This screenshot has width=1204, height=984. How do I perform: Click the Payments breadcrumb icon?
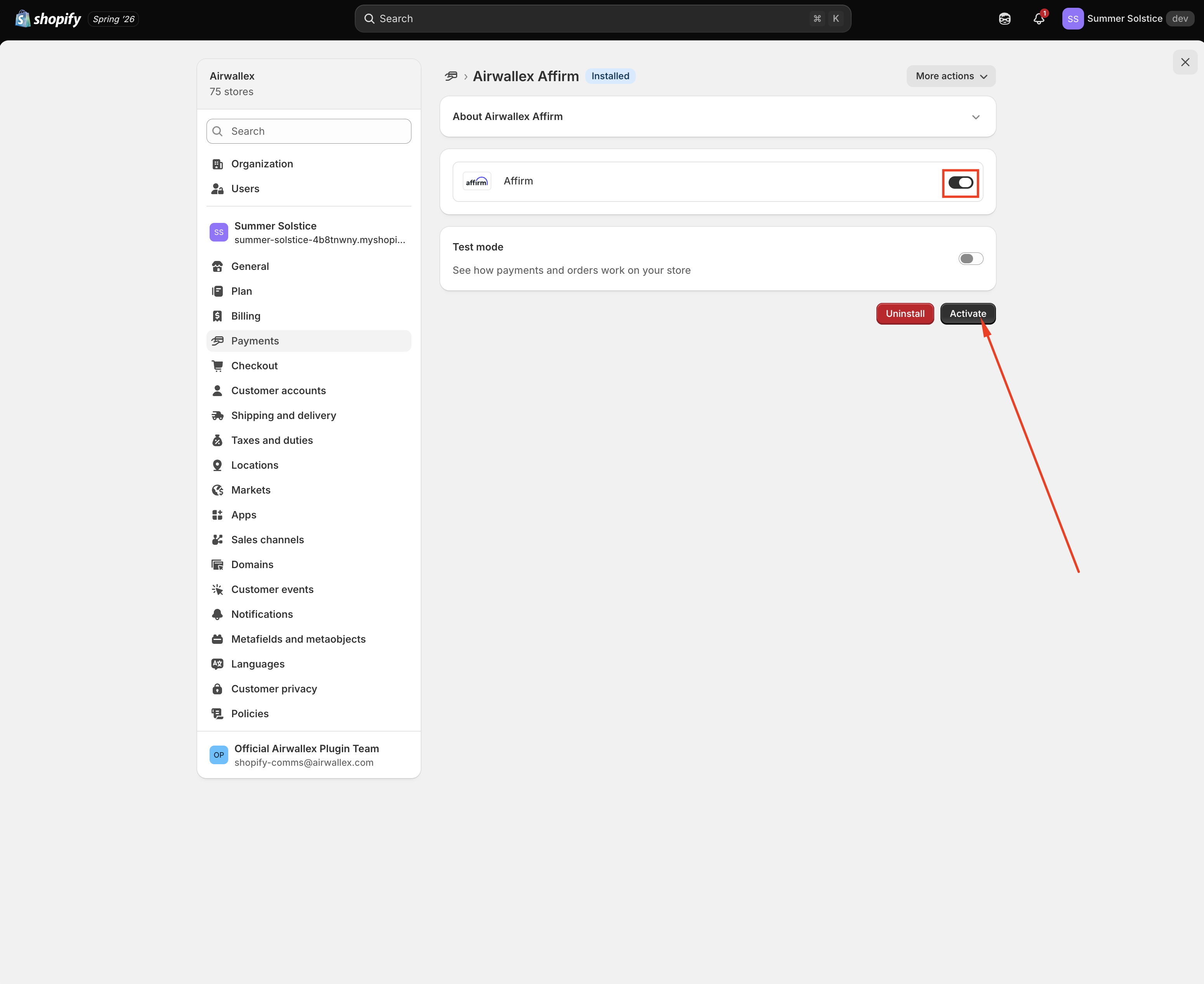pyautogui.click(x=451, y=76)
